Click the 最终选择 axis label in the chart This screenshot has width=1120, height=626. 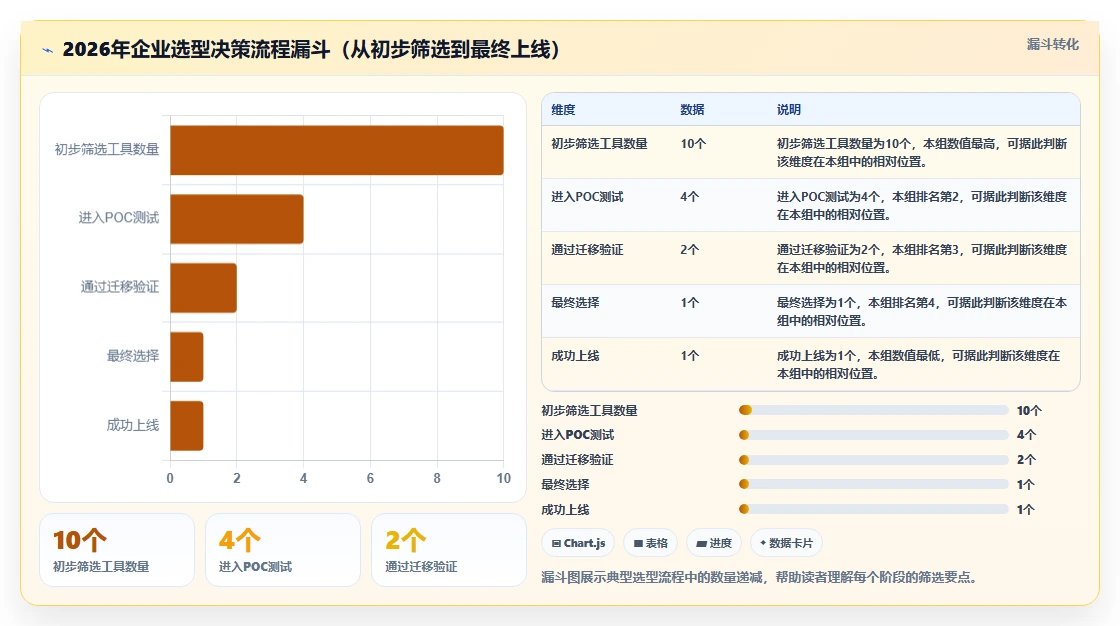[133, 356]
